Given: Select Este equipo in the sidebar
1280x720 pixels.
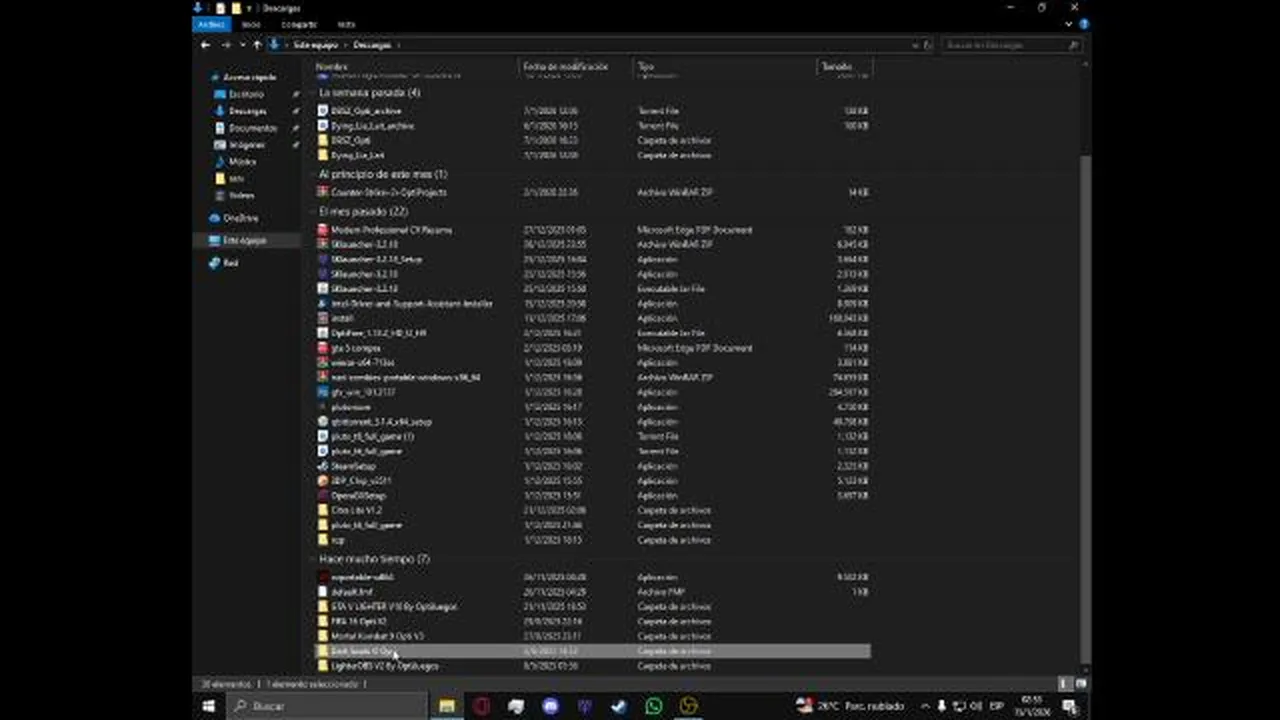Looking at the screenshot, I should [245, 241].
